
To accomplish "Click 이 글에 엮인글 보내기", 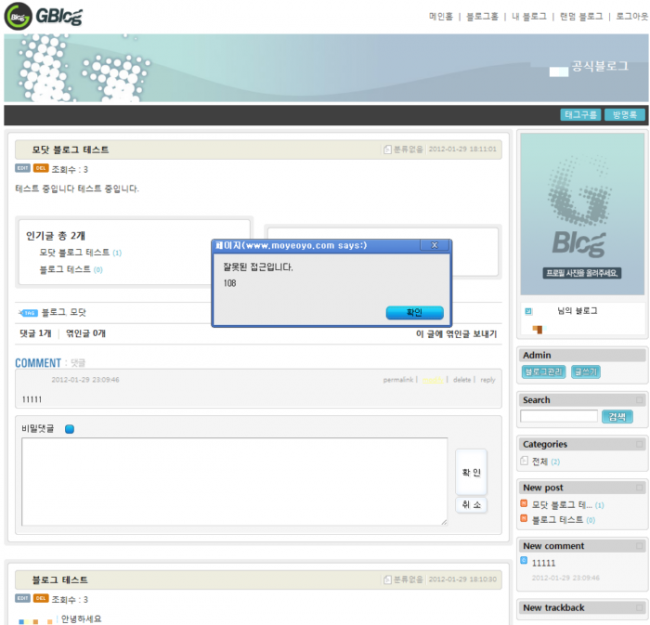I will (456, 334).
